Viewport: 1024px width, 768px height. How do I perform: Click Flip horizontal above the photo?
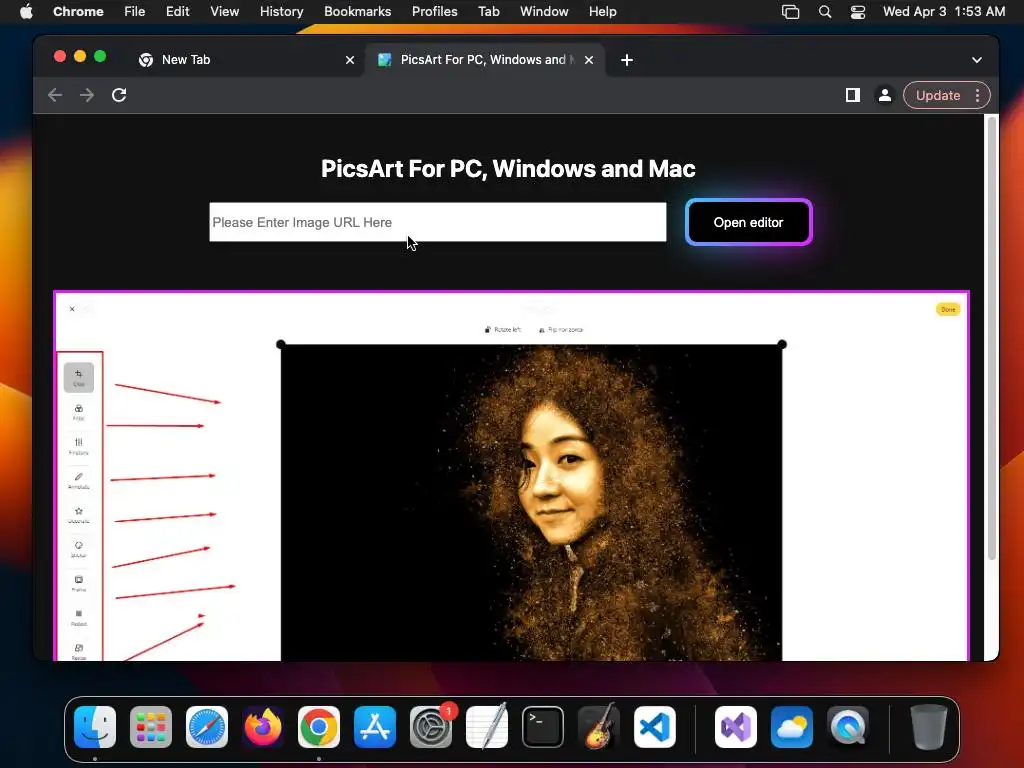[x=560, y=330]
